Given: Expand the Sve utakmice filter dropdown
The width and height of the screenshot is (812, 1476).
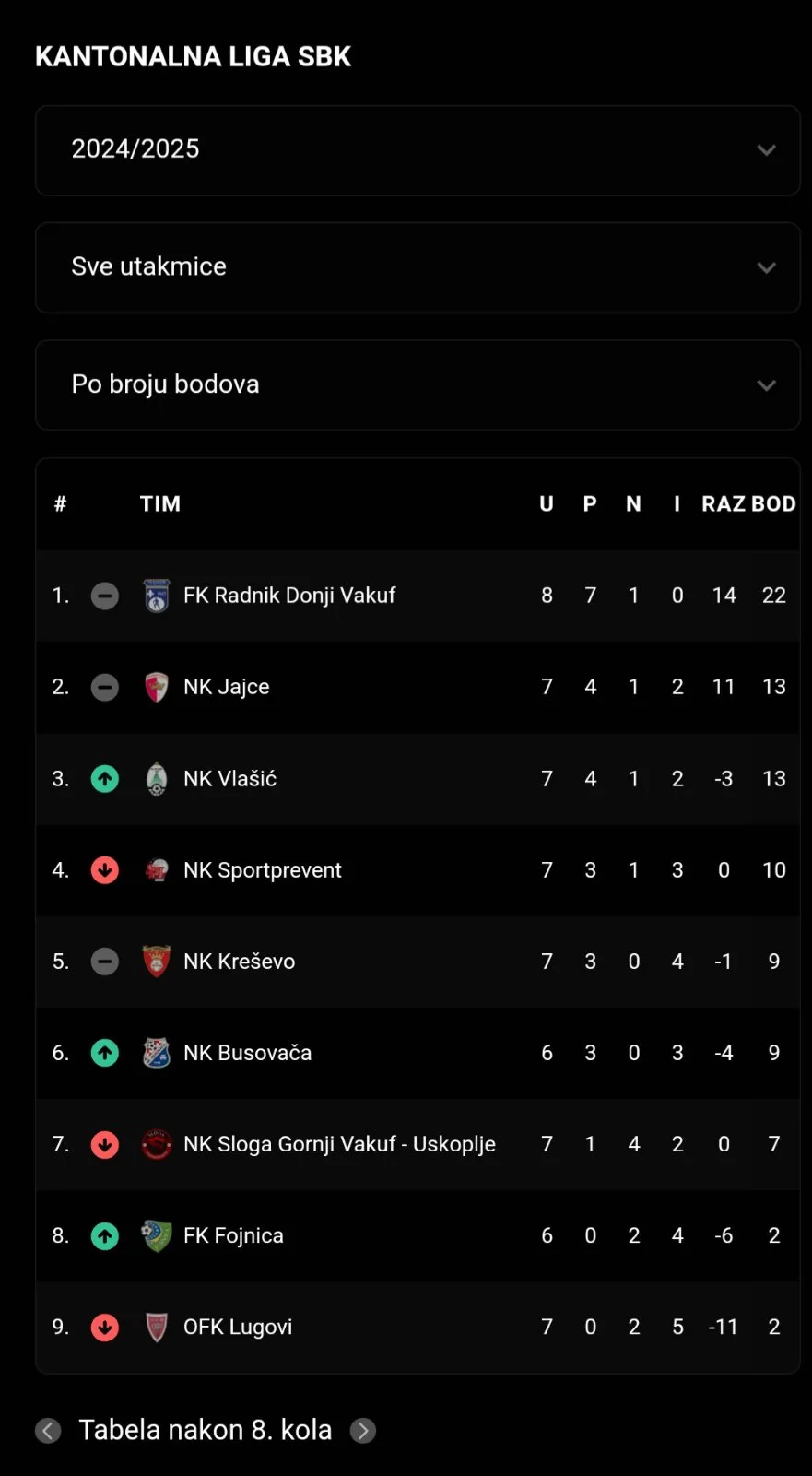Looking at the screenshot, I should [418, 267].
